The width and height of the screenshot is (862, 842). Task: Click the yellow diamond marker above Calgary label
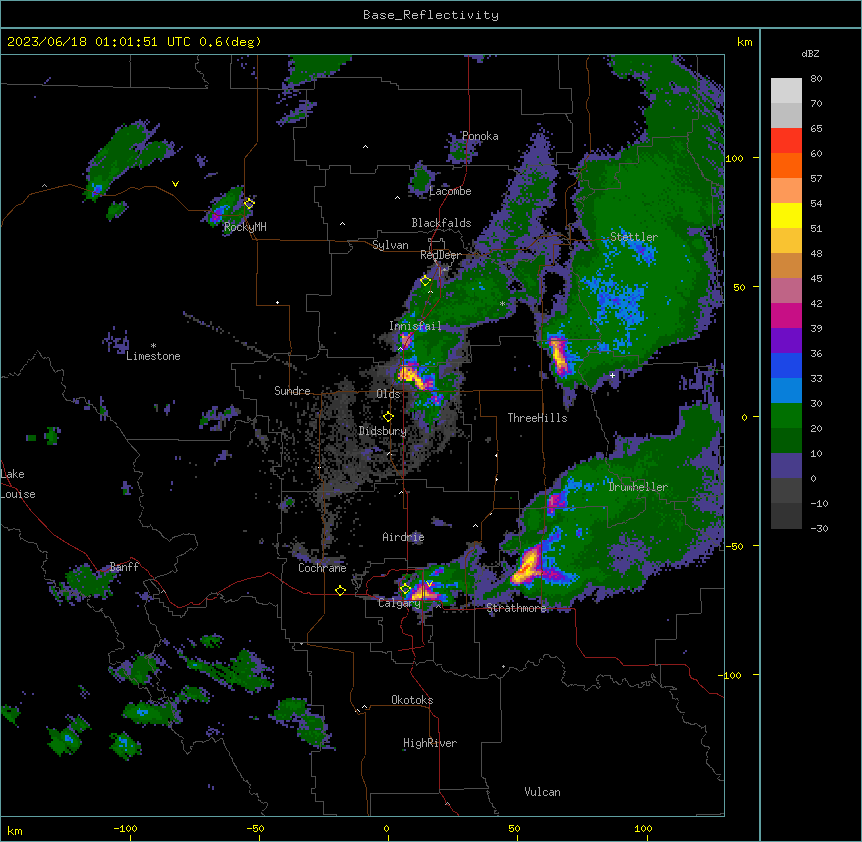click(405, 589)
